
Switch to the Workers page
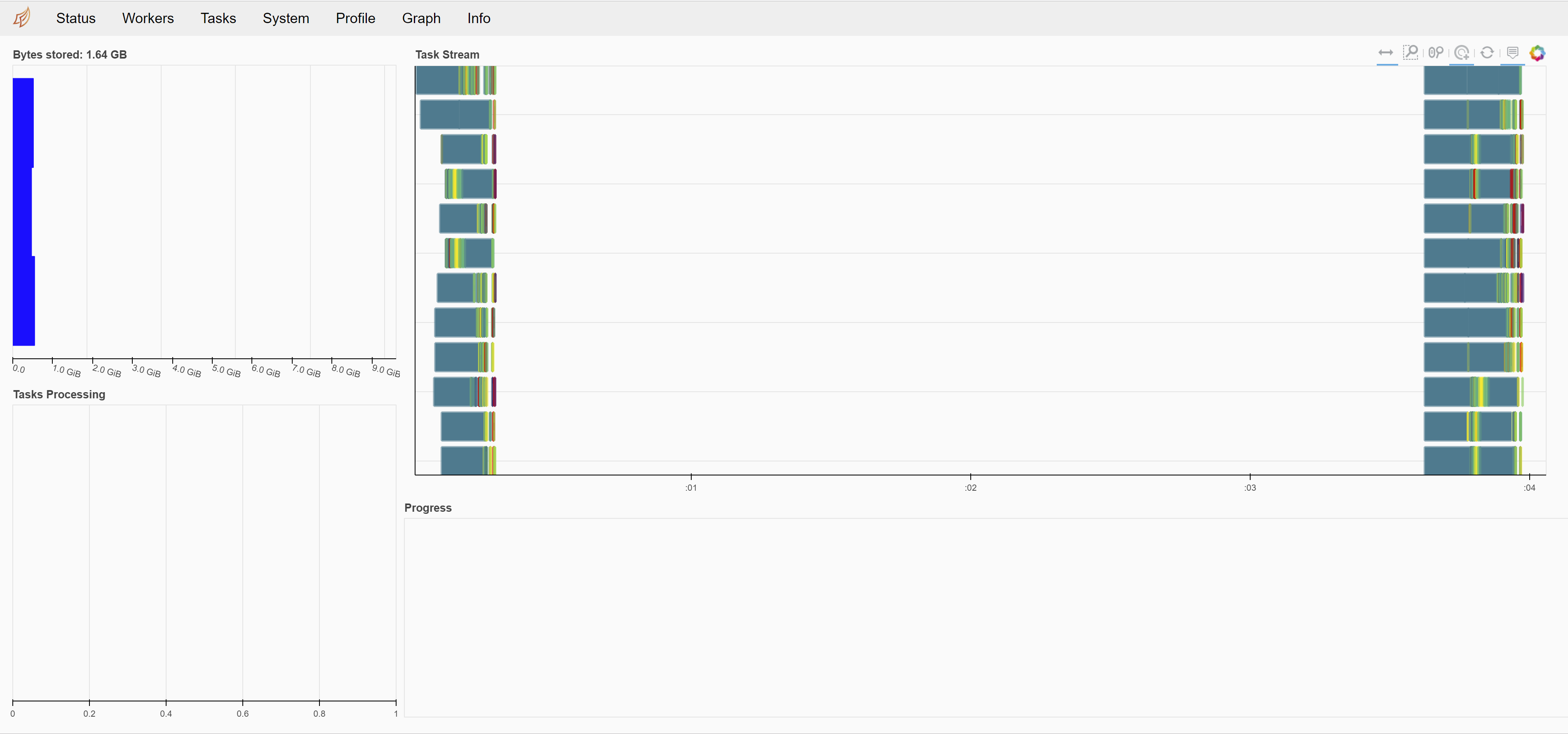click(148, 18)
